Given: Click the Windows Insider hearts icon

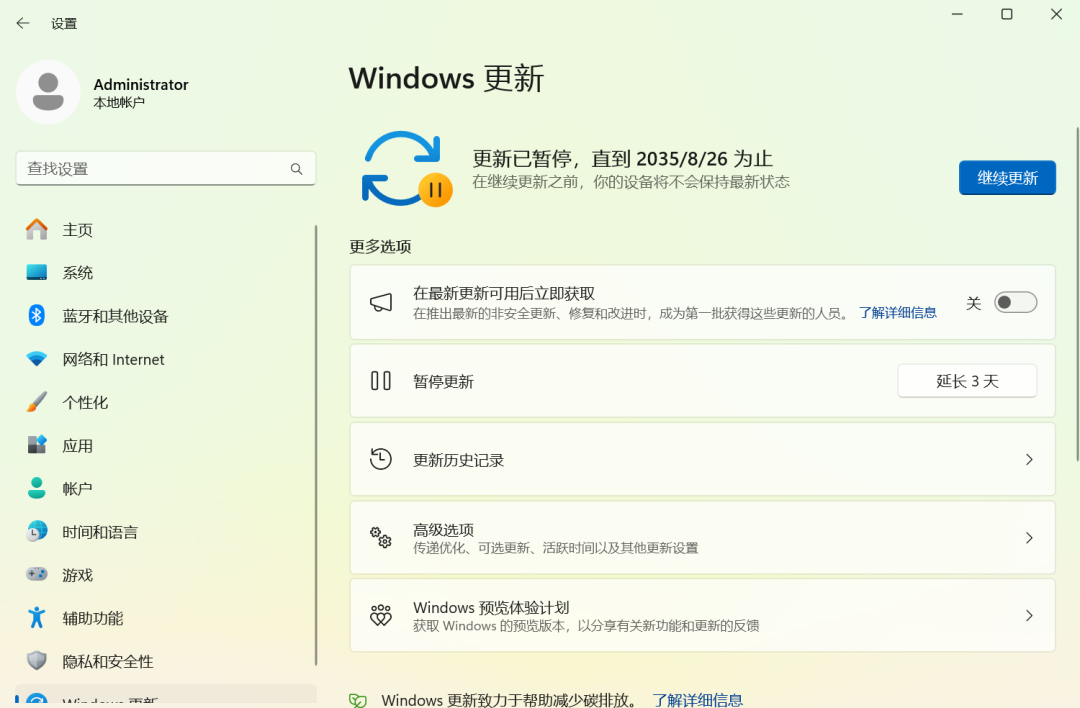Looking at the screenshot, I should (381, 615).
